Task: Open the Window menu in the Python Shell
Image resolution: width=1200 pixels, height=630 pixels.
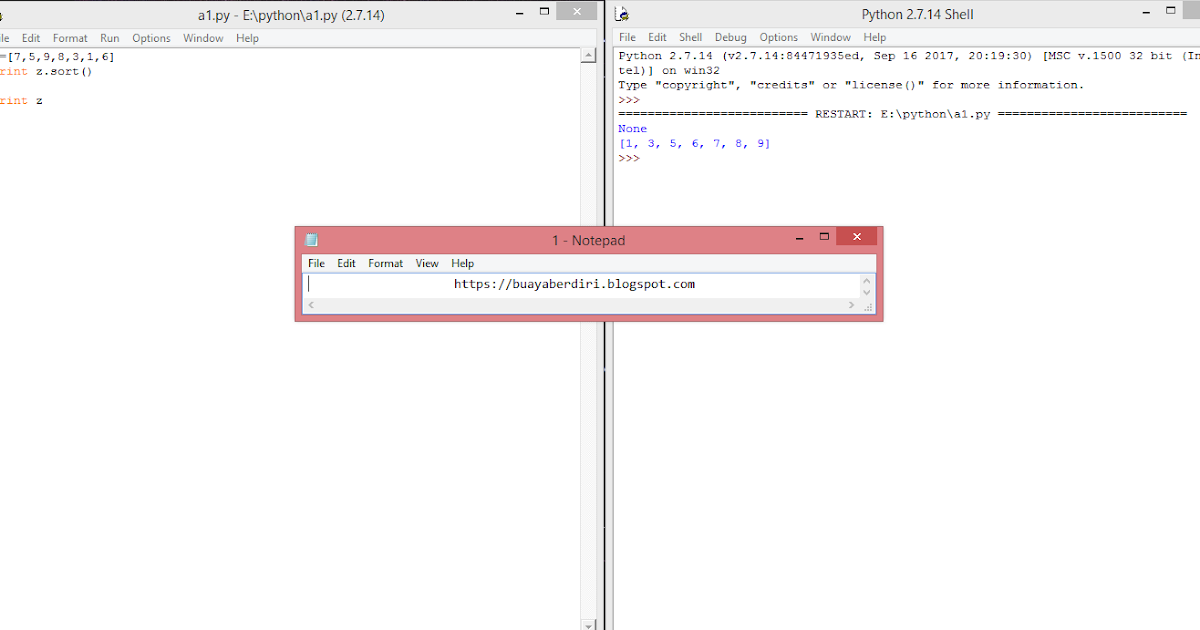Action: click(830, 36)
